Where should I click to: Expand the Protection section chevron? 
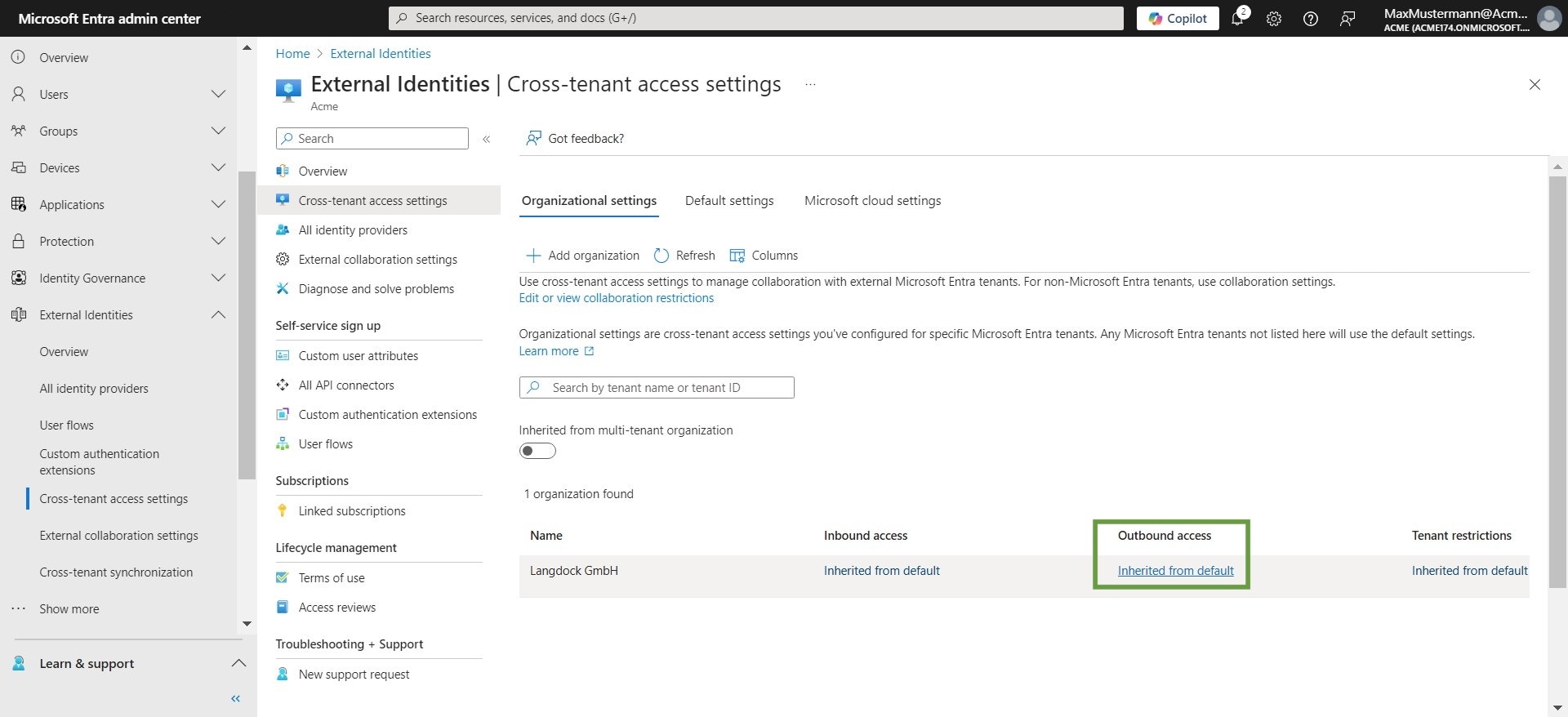218,241
